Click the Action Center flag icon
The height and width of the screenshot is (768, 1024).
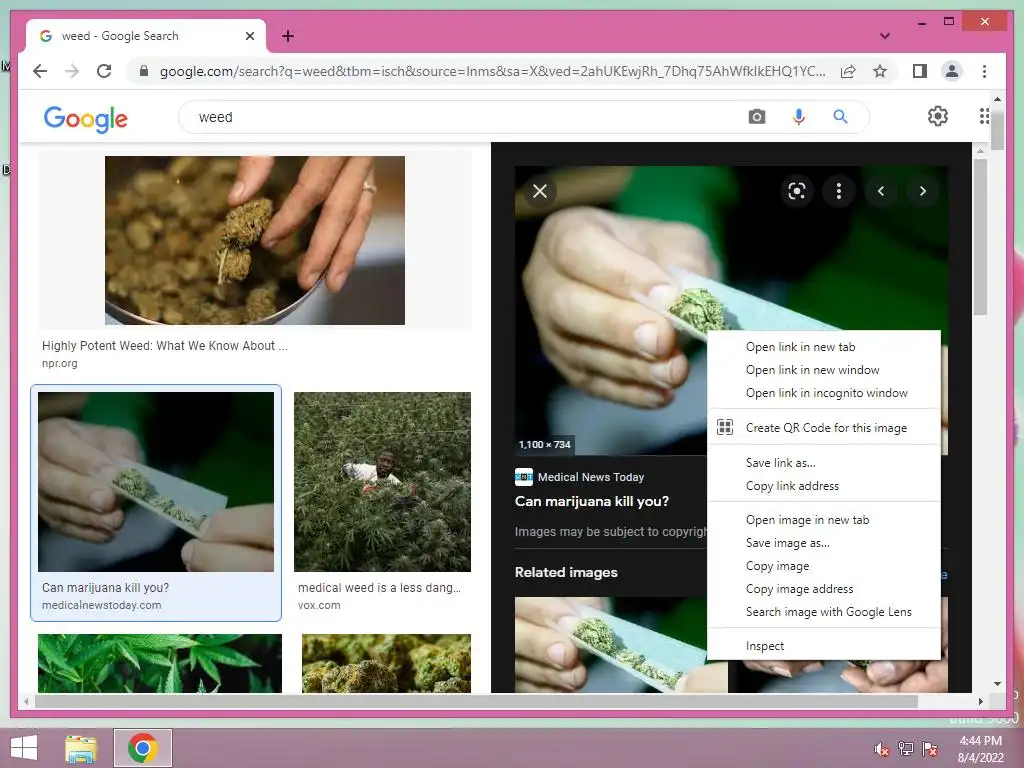[x=930, y=749]
